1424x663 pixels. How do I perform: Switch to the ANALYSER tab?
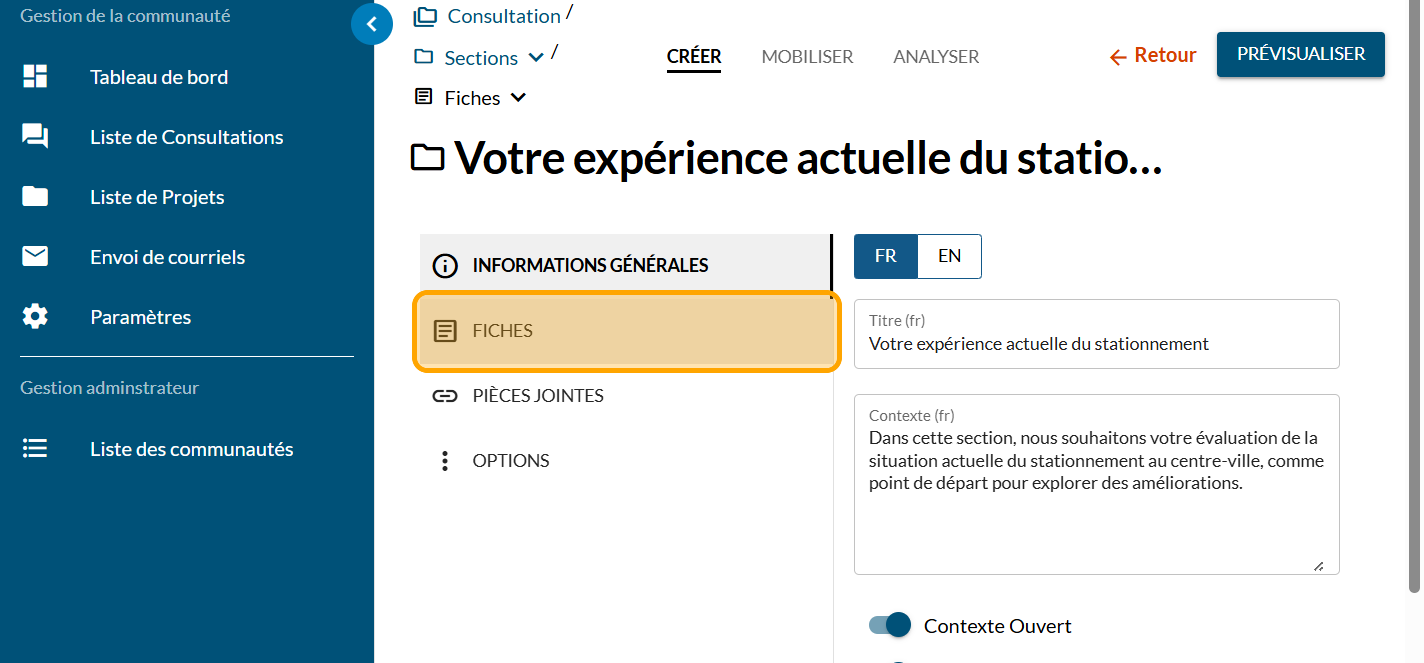[x=936, y=57]
